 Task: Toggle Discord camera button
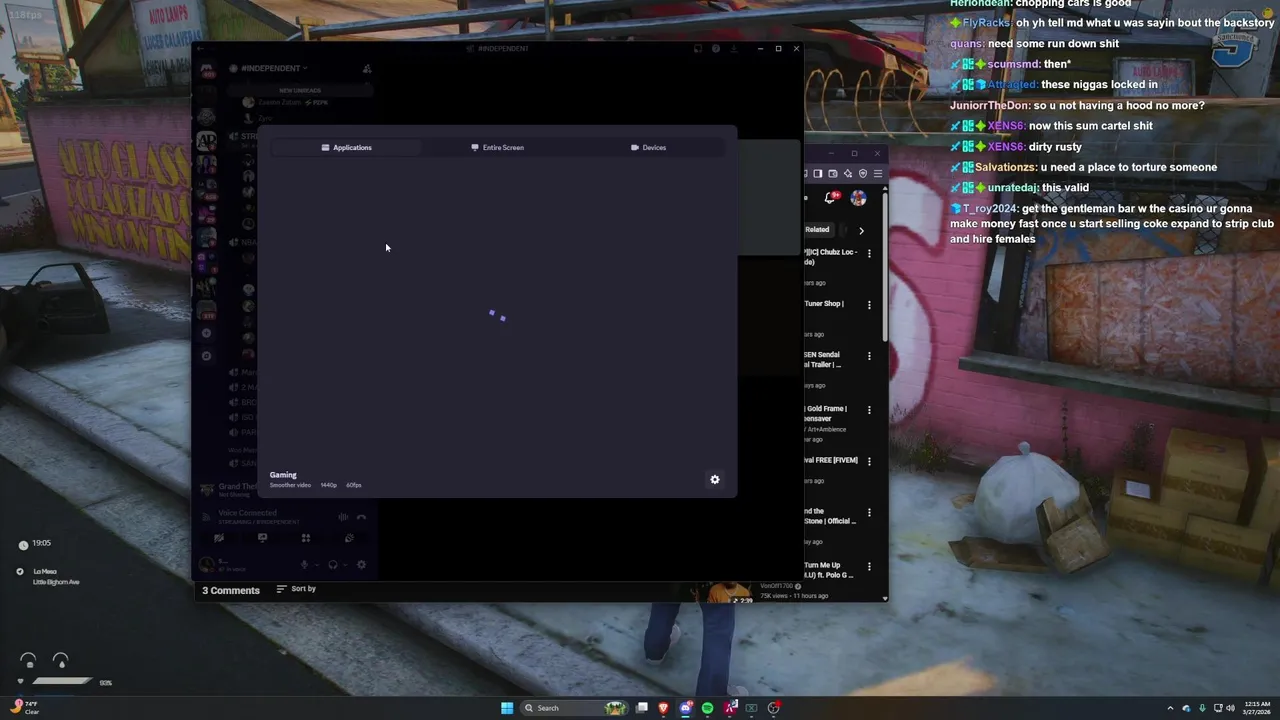pos(219,538)
